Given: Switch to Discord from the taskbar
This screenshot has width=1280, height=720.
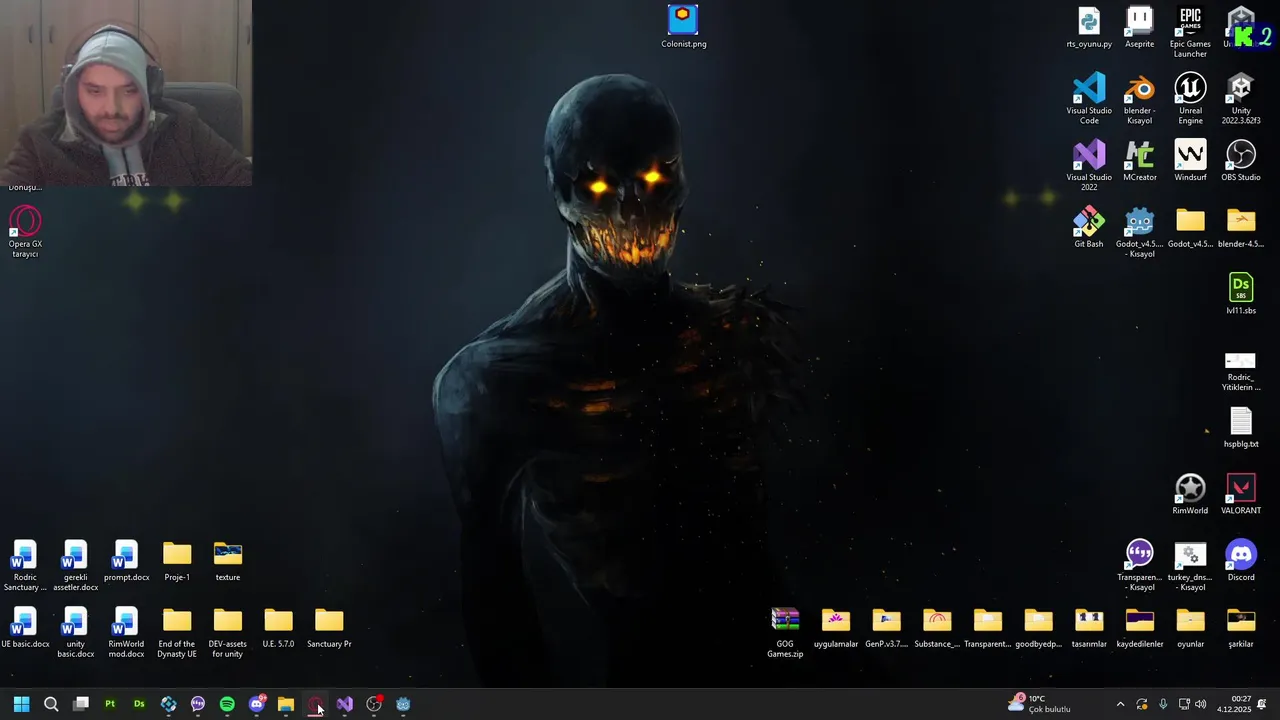Looking at the screenshot, I should coord(257,704).
